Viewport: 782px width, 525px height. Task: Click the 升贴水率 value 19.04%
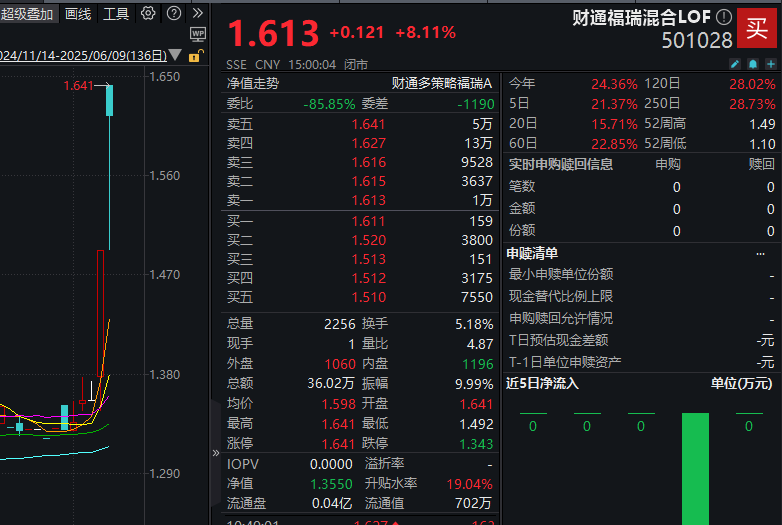tap(469, 484)
